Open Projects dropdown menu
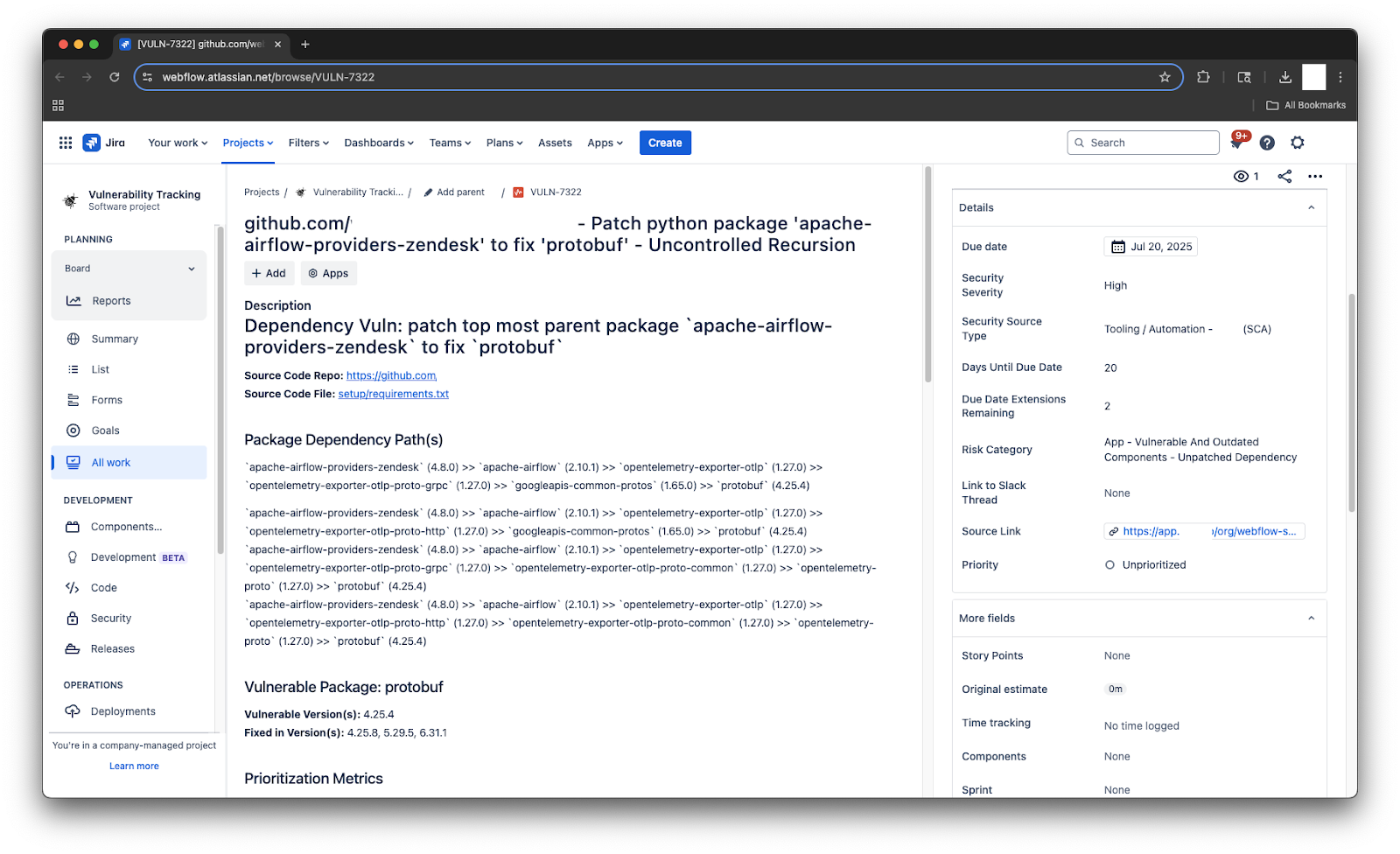Screen dimensions: 1400x854 click(x=248, y=143)
